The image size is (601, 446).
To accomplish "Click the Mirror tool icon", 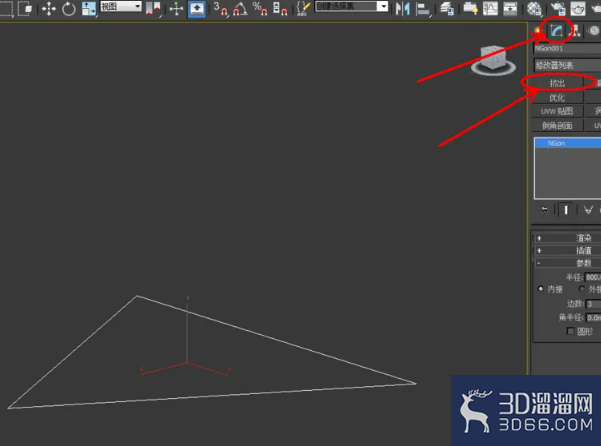I will [402, 8].
